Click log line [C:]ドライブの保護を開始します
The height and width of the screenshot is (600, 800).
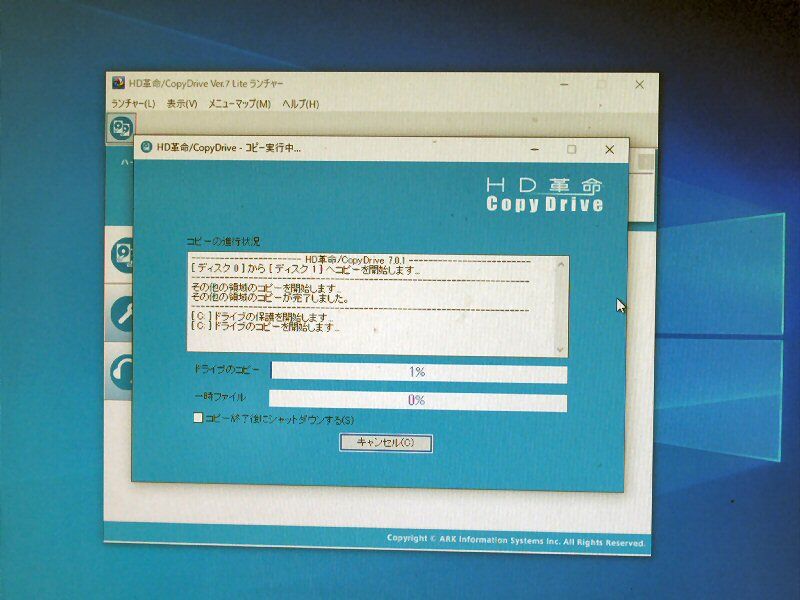click(262, 317)
